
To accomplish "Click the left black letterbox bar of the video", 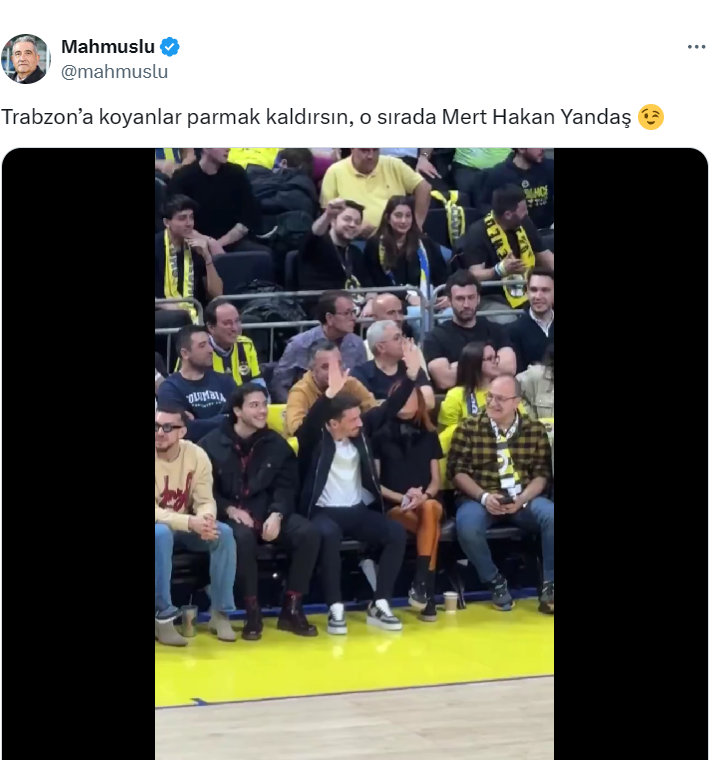I will point(79,454).
